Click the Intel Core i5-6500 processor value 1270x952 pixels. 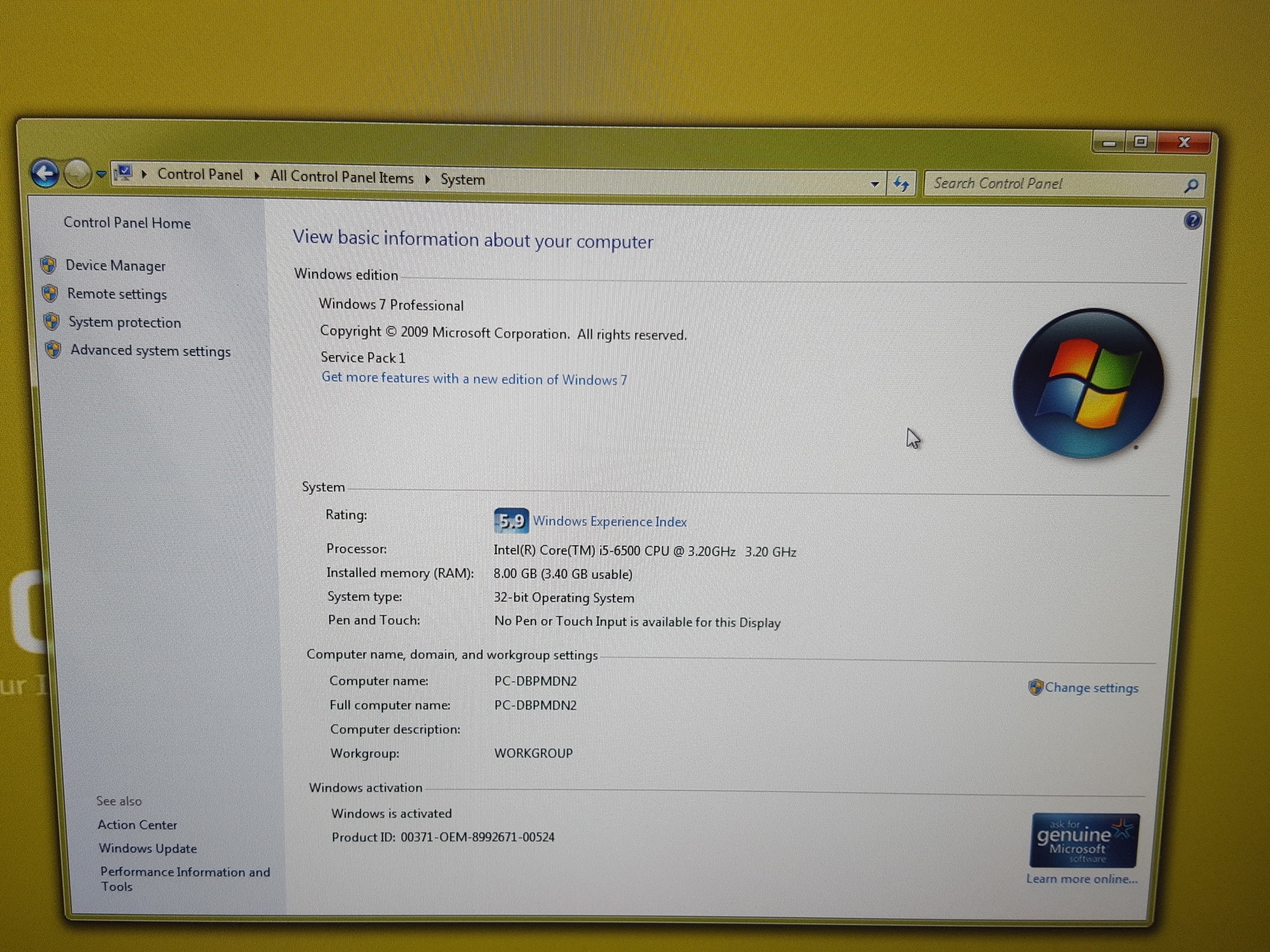point(645,551)
